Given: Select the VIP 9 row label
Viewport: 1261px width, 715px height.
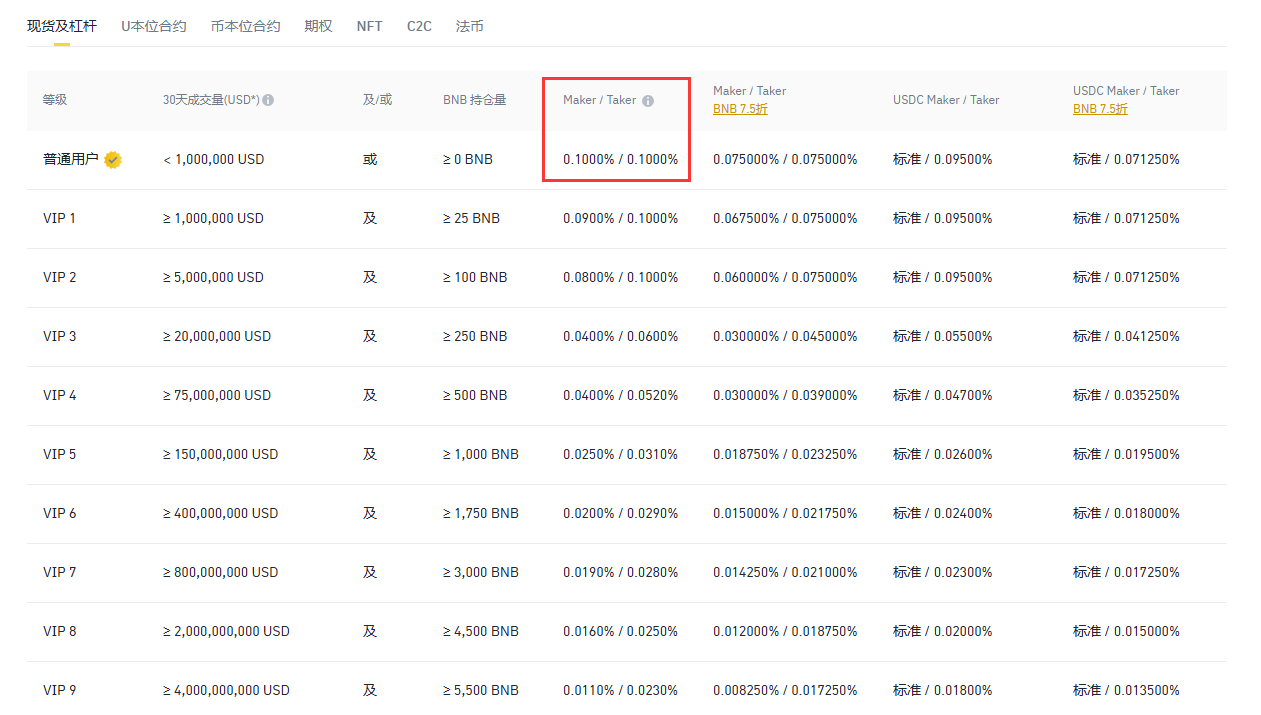Looking at the screenshot, I should [60, 690].
